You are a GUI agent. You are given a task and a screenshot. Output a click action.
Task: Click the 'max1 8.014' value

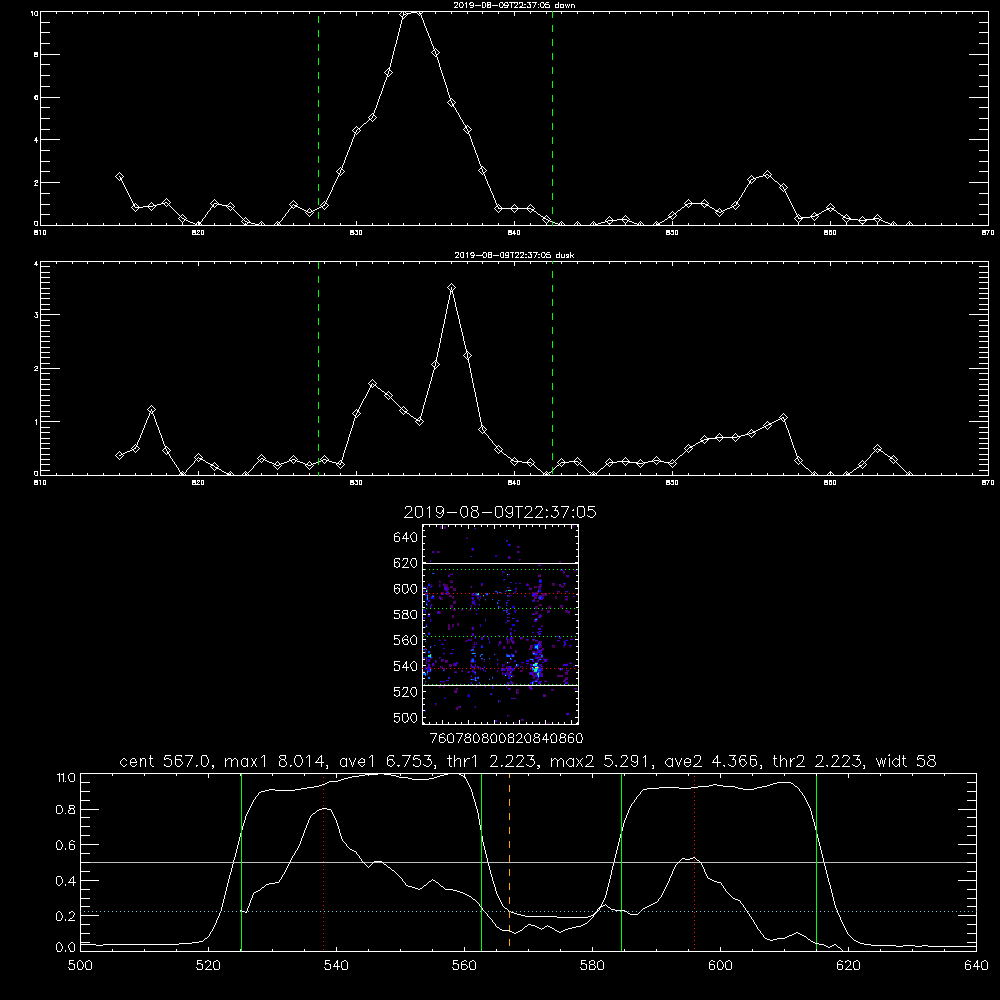(276, 761)
